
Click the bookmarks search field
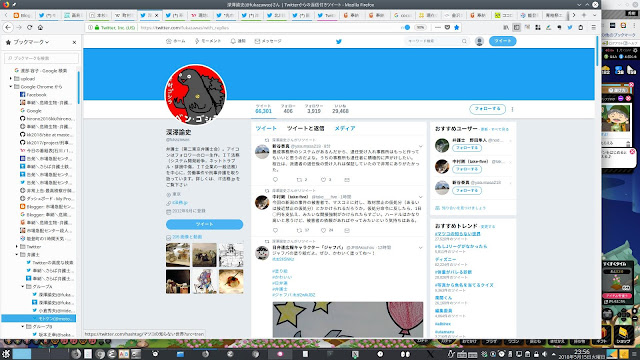41,58
